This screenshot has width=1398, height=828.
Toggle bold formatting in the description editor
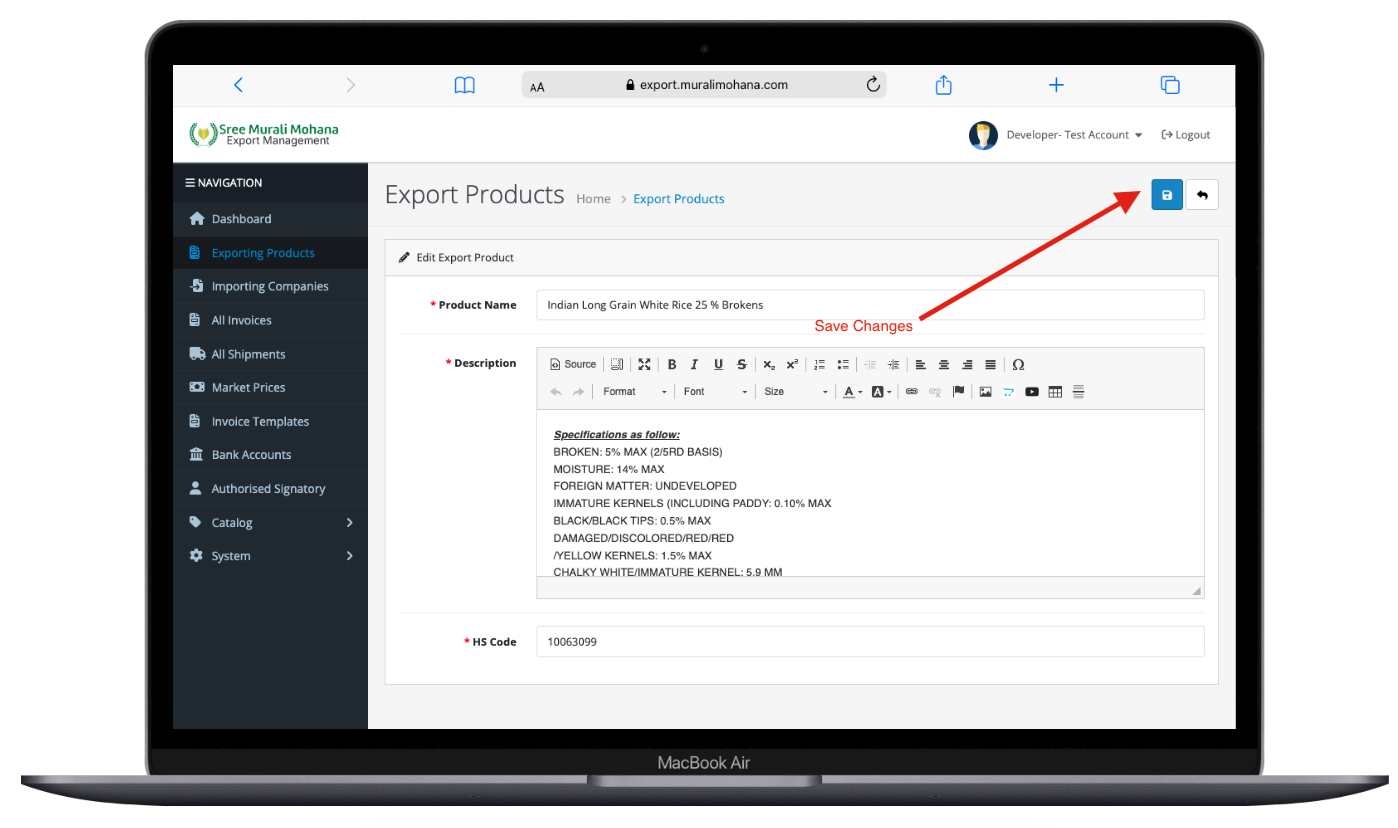672,364
